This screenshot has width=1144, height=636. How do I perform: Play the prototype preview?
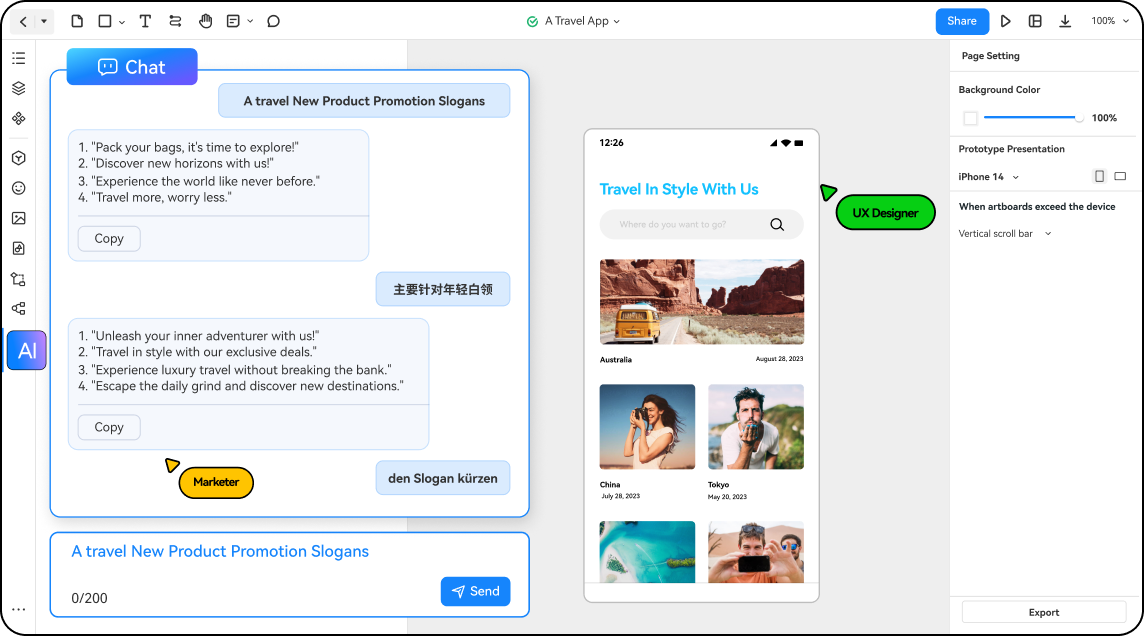pyautogui.click(x=1005, y=21)
